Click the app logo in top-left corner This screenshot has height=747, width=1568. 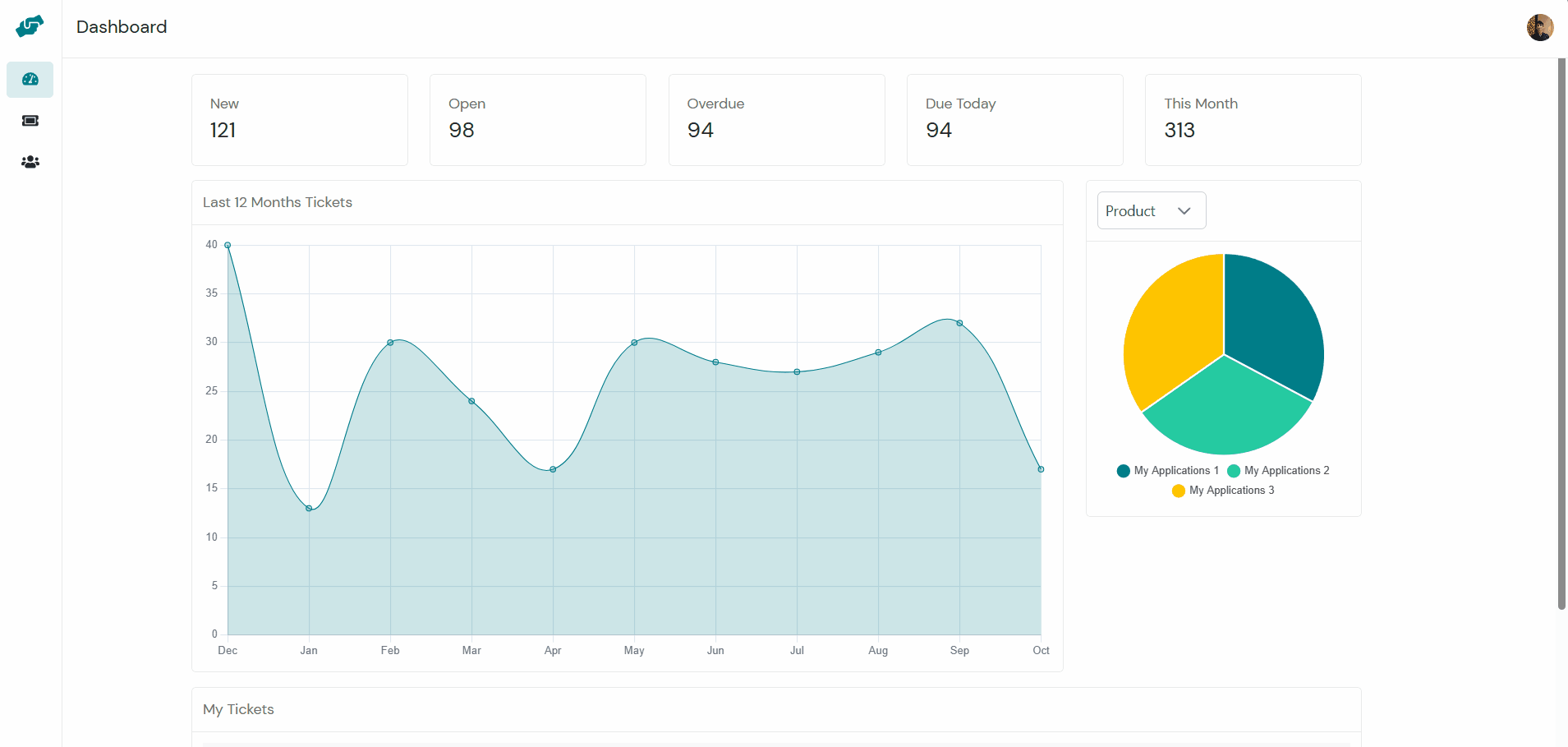(30, 26)
